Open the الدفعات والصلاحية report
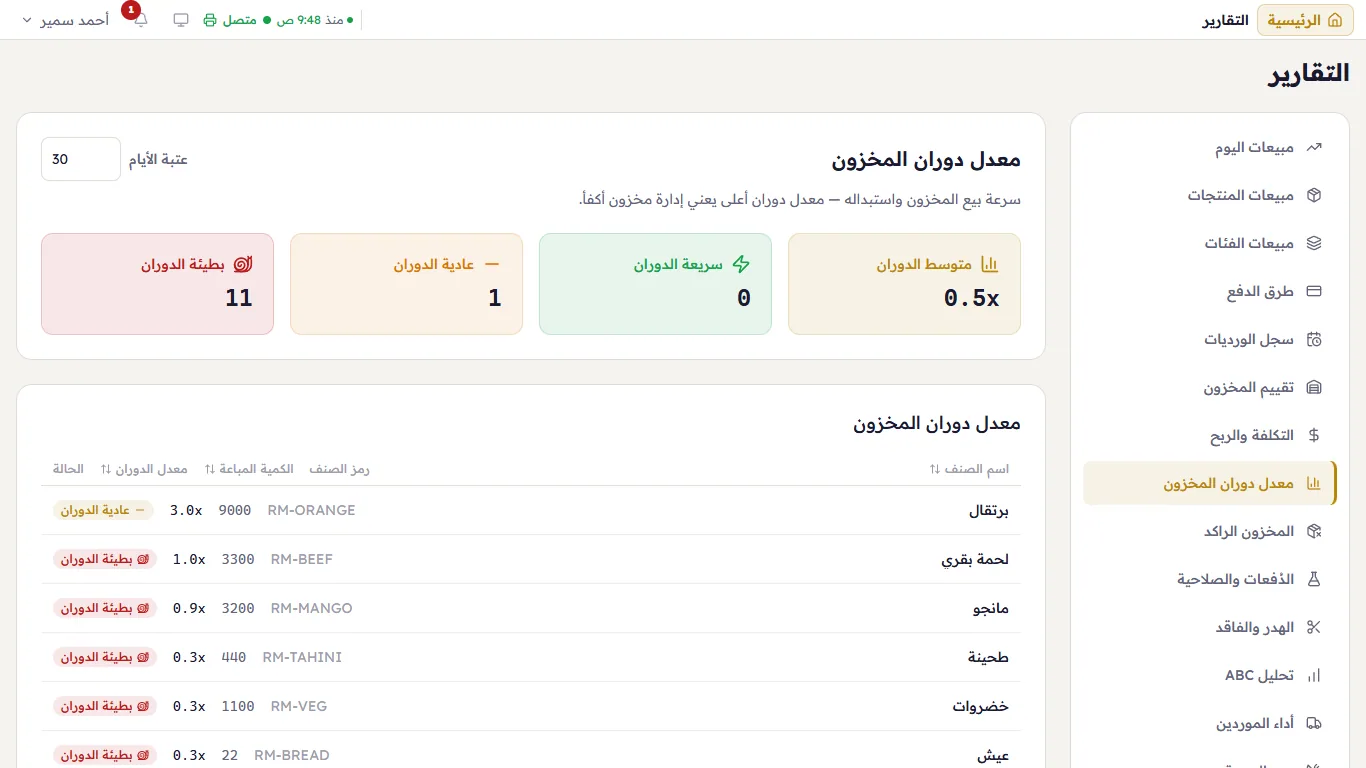Image resolution: width=1366 pixels, height=768 pixels. click(x=1209, y=580)
